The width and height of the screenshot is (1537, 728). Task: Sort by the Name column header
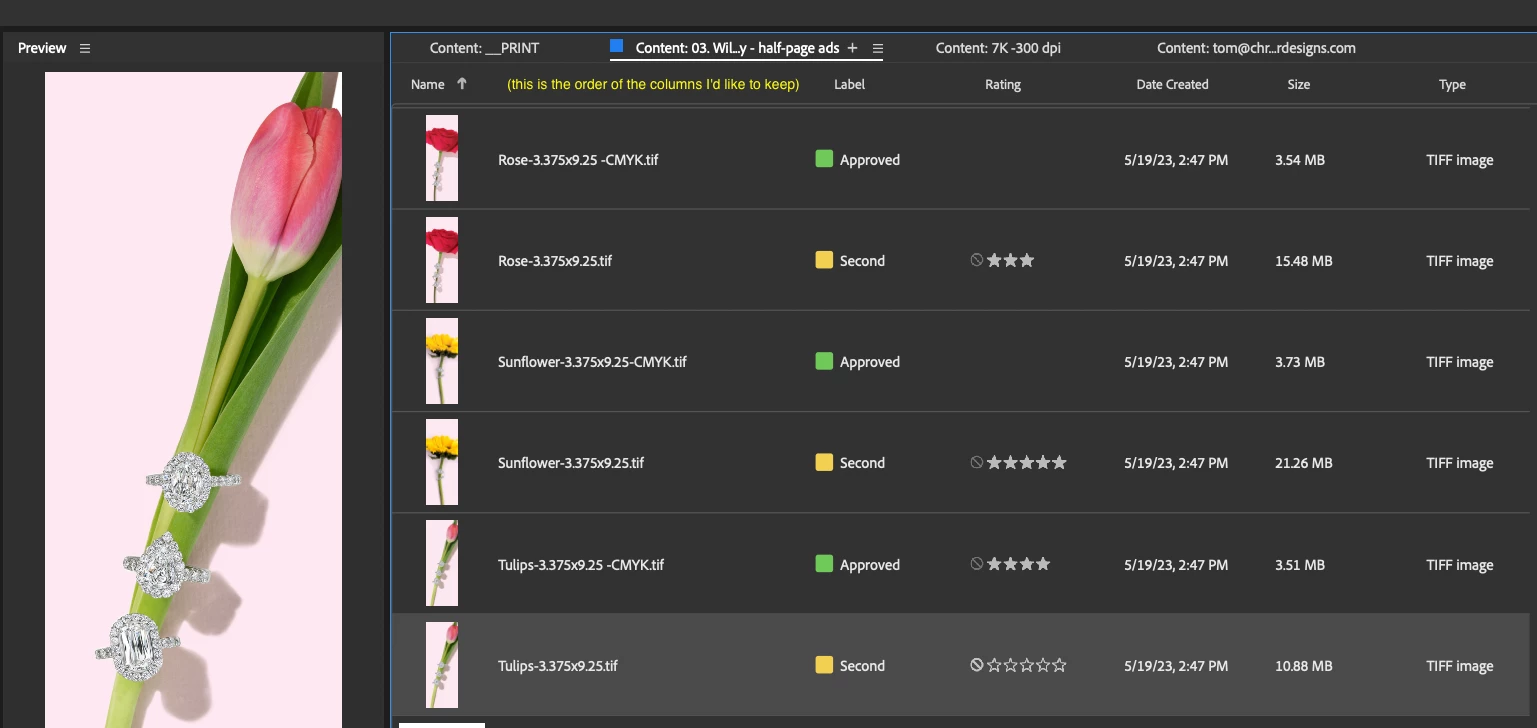pyautogui.click(x=428, y=84)
